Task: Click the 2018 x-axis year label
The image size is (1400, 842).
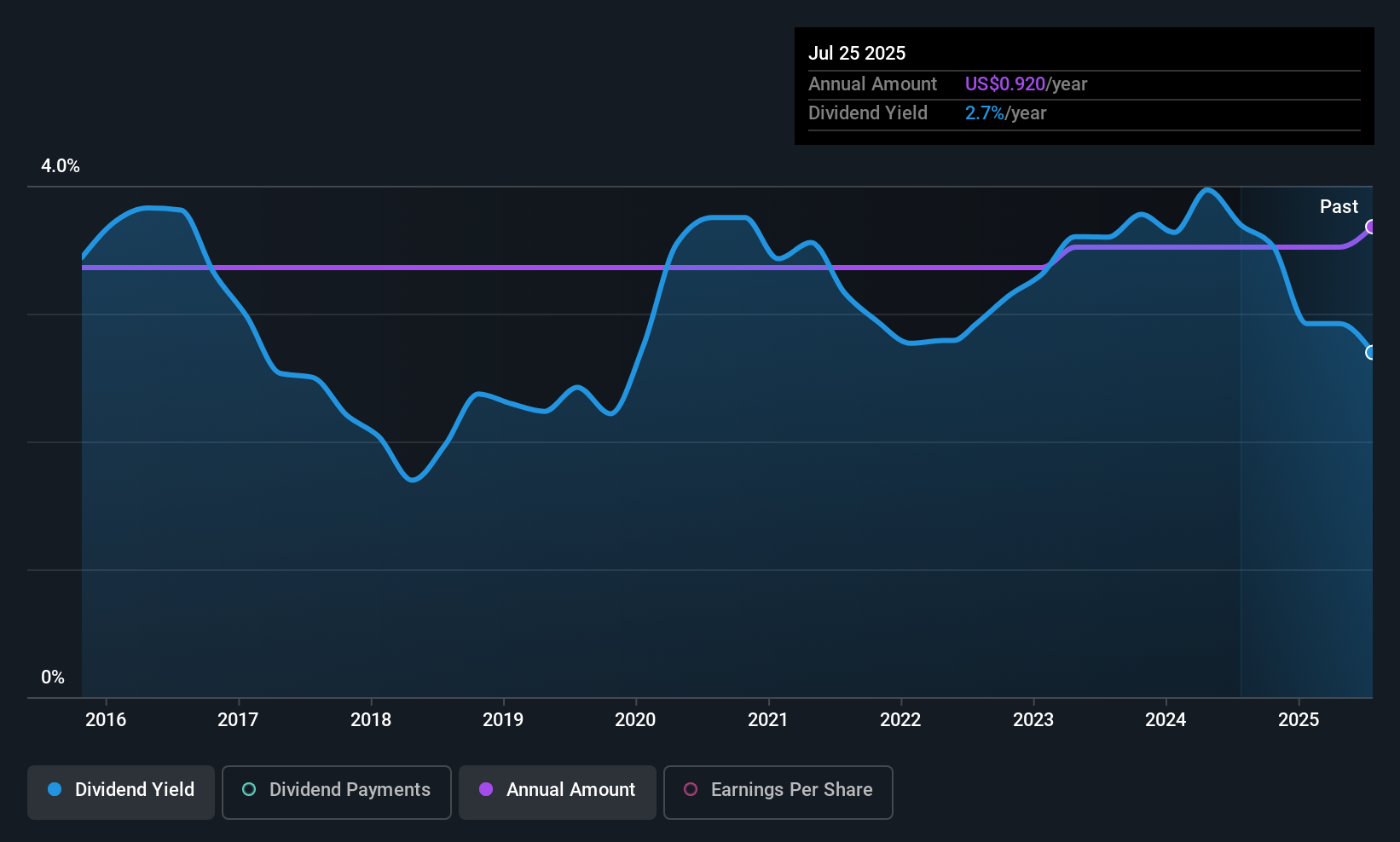Action: [371, 719]
